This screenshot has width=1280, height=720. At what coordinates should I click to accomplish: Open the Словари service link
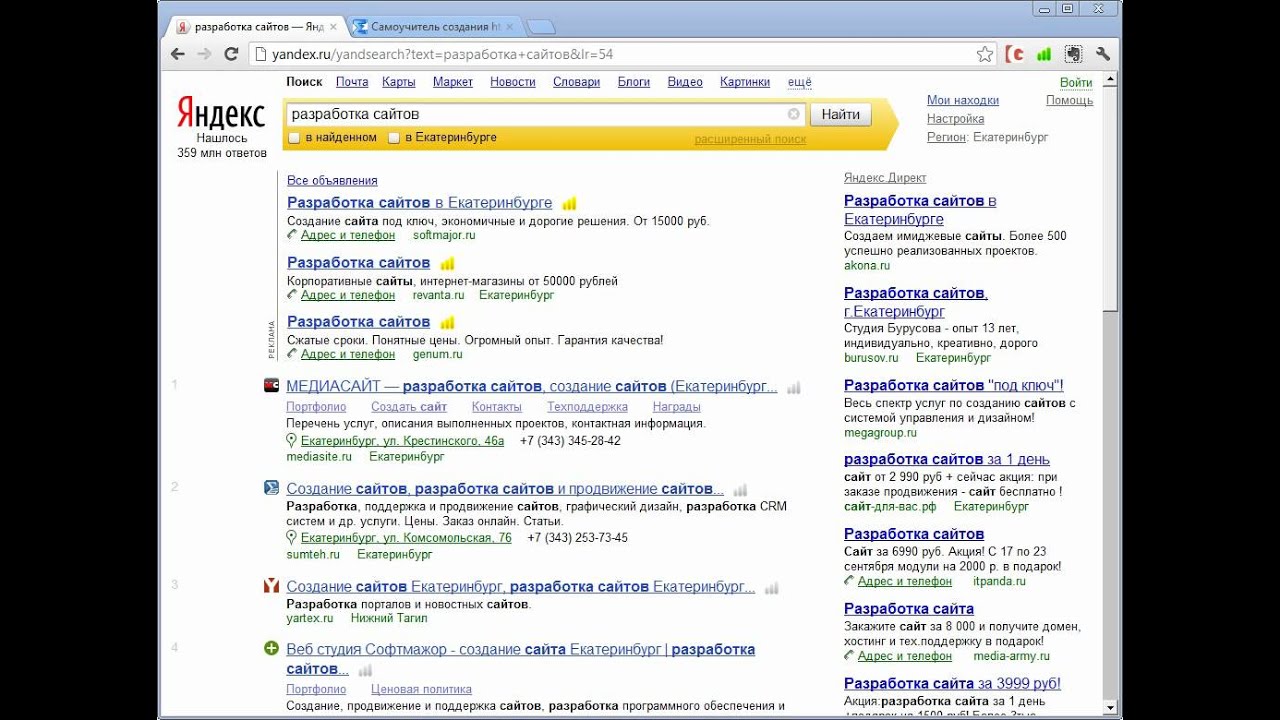(576, 82)
